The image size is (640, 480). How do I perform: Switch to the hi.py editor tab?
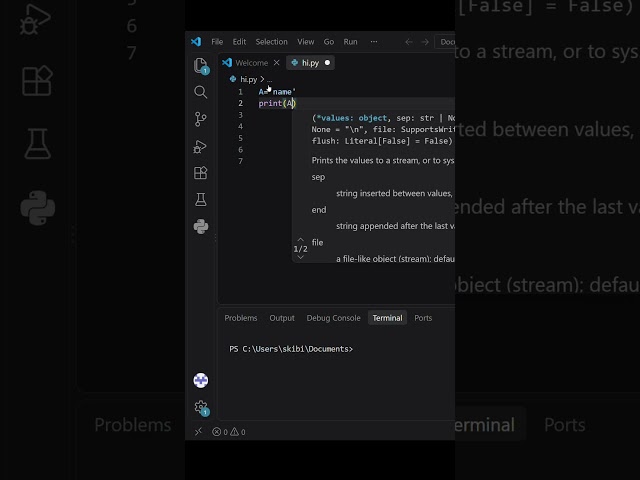pos(310,63)
